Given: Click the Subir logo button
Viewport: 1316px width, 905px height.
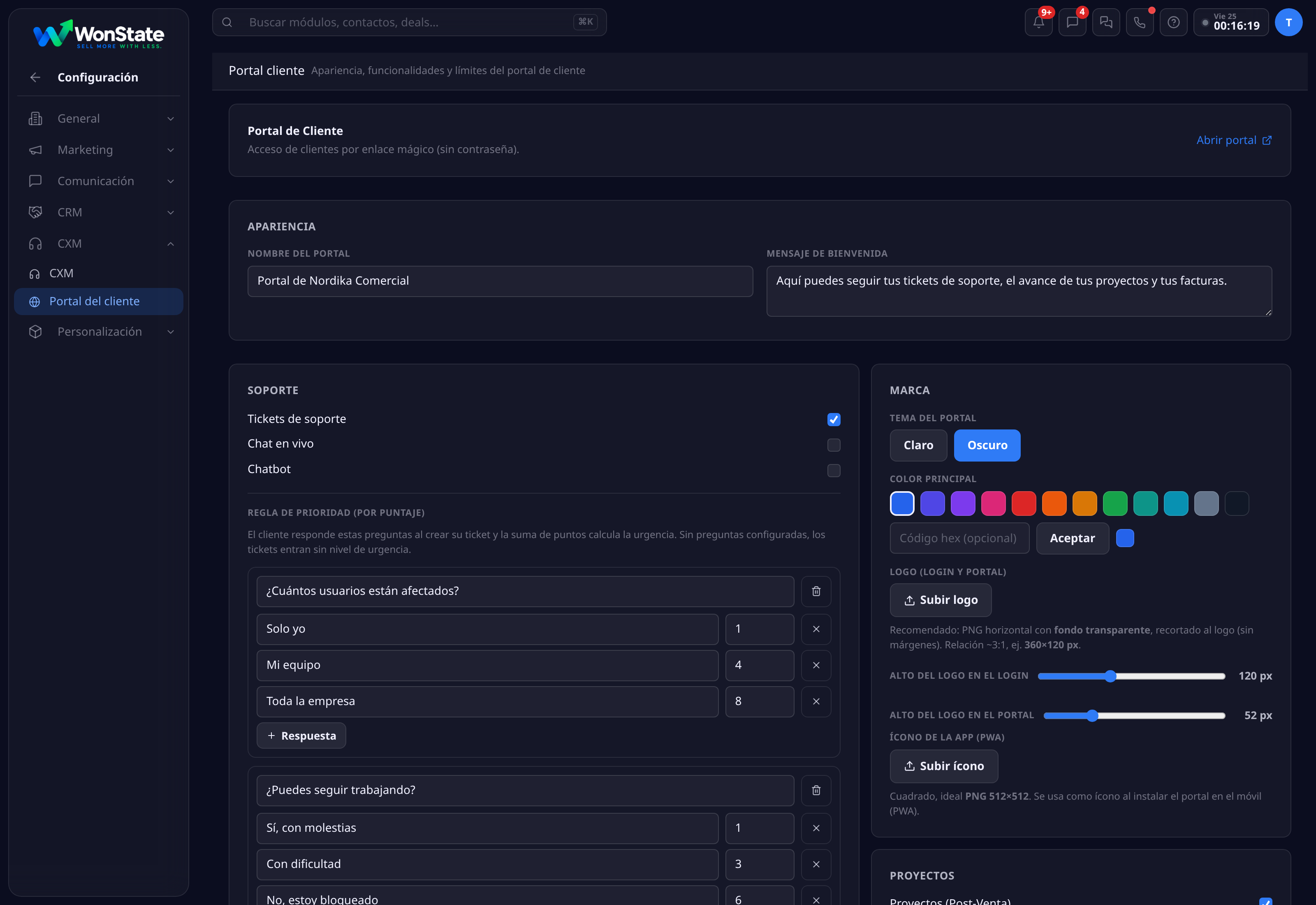Looking at the screenshot, I should (x=940, y=600).
